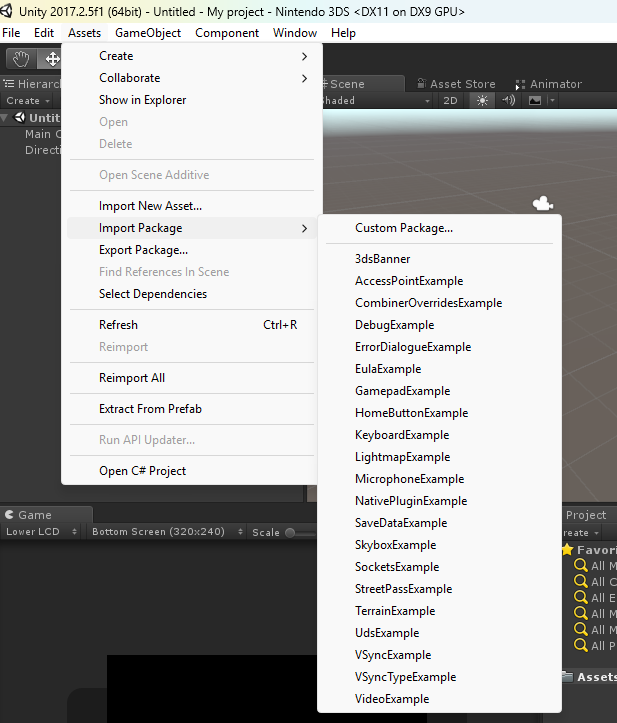Image resolution: width=617 pixels, height=723 pixels.
Task: Open the File menu
Action: tap(11, 33)
